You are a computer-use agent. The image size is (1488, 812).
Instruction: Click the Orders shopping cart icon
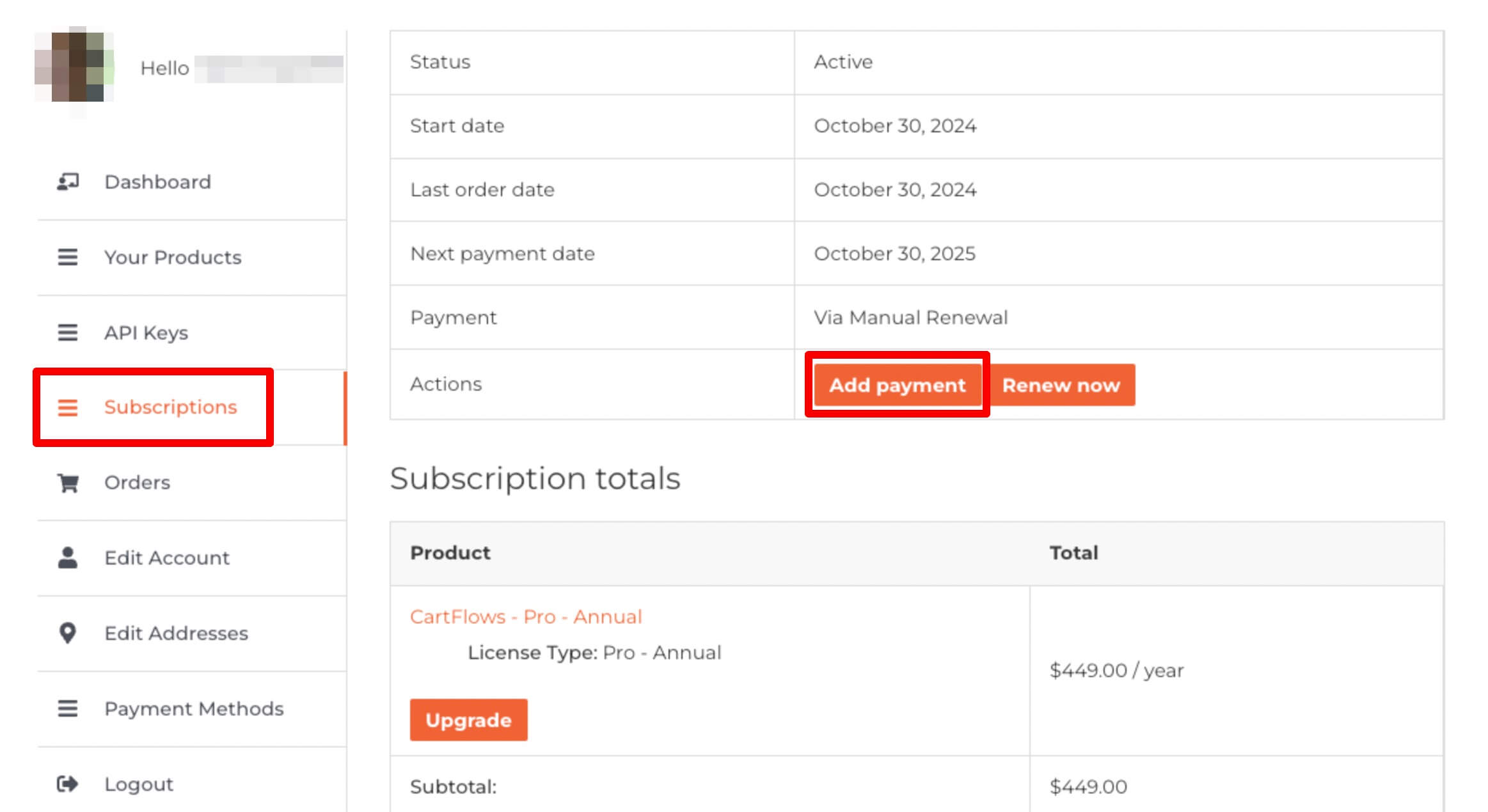(x=68, y=483)
